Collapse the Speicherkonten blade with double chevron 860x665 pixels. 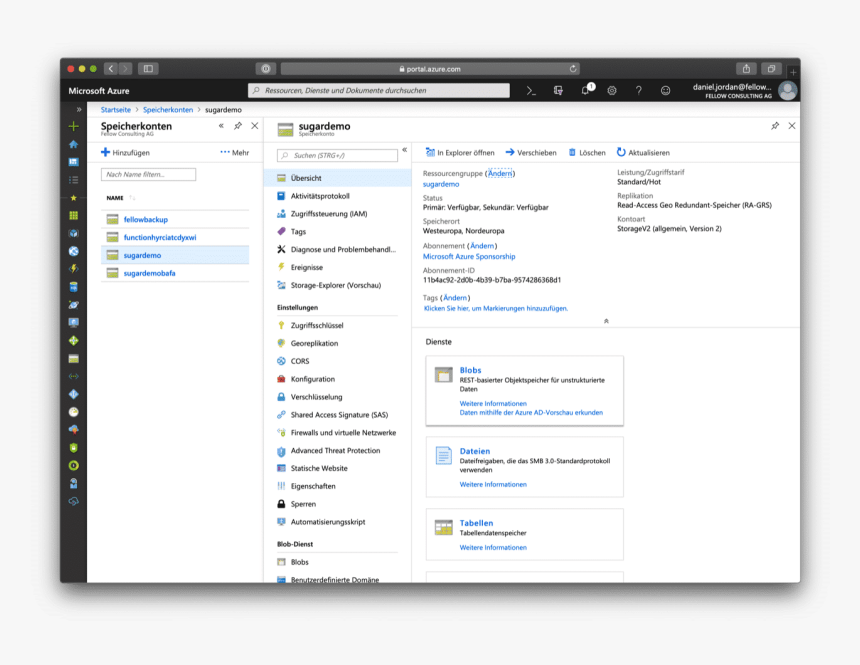[221, 126]
